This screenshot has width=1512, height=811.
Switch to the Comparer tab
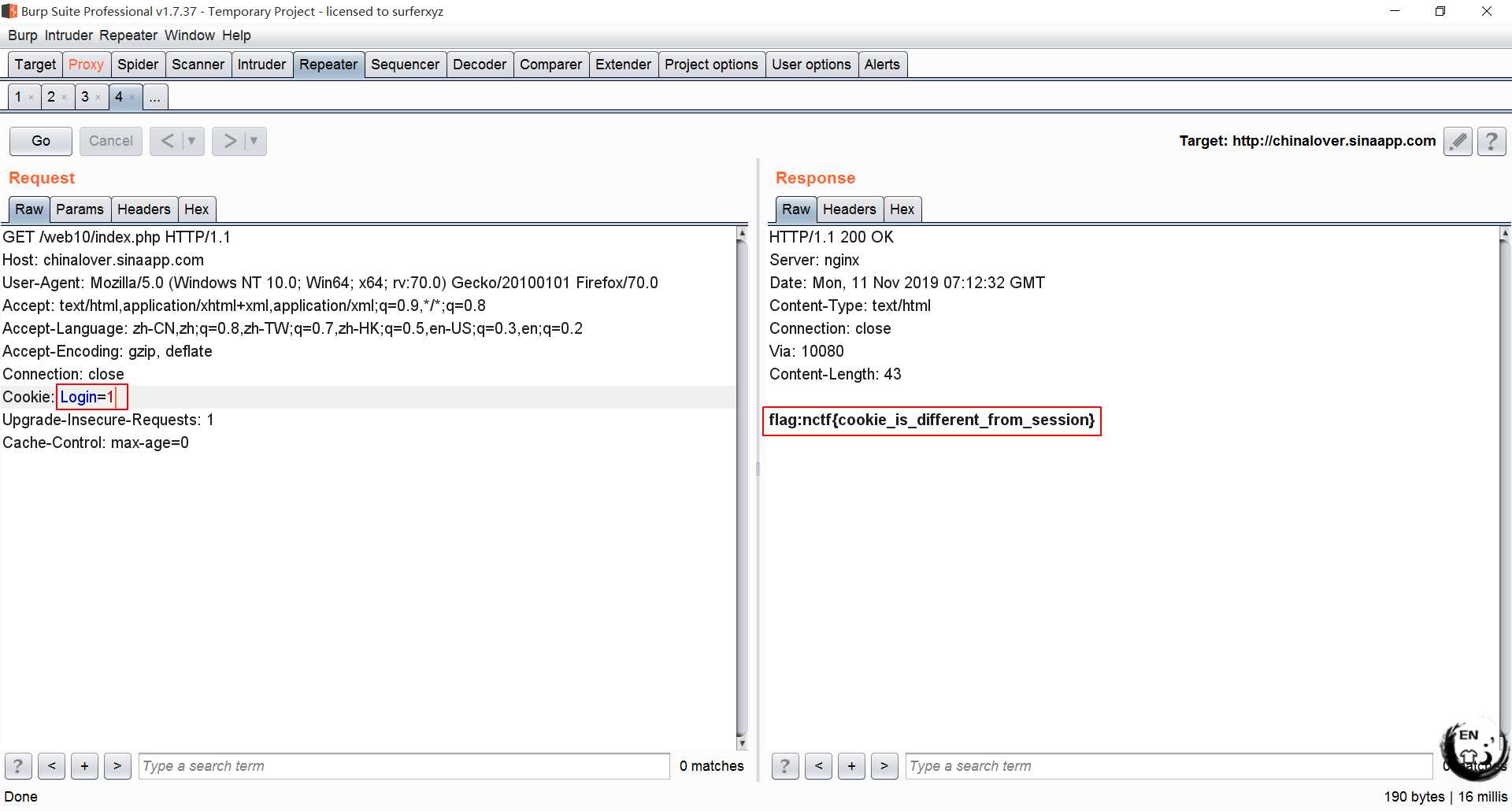[x=550, y=65]
